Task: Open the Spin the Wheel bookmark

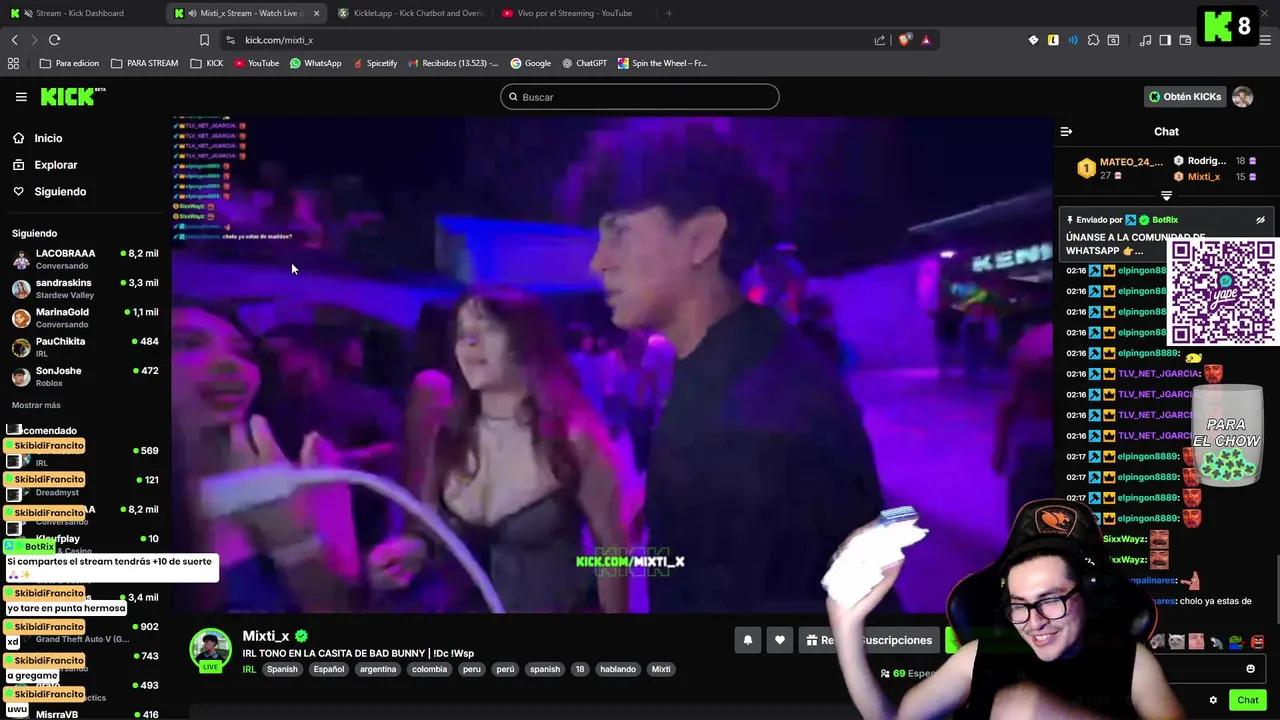Action: click(662, 63)
